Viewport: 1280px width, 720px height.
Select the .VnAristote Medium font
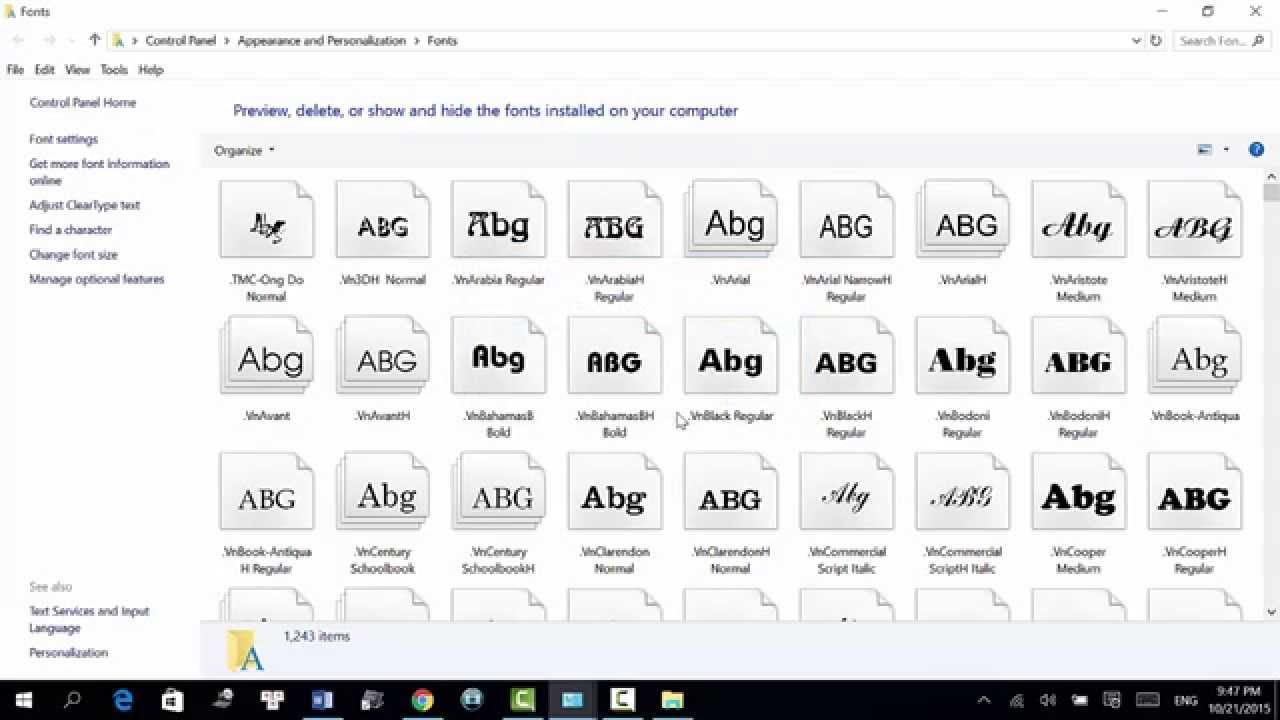(1078, 241)
